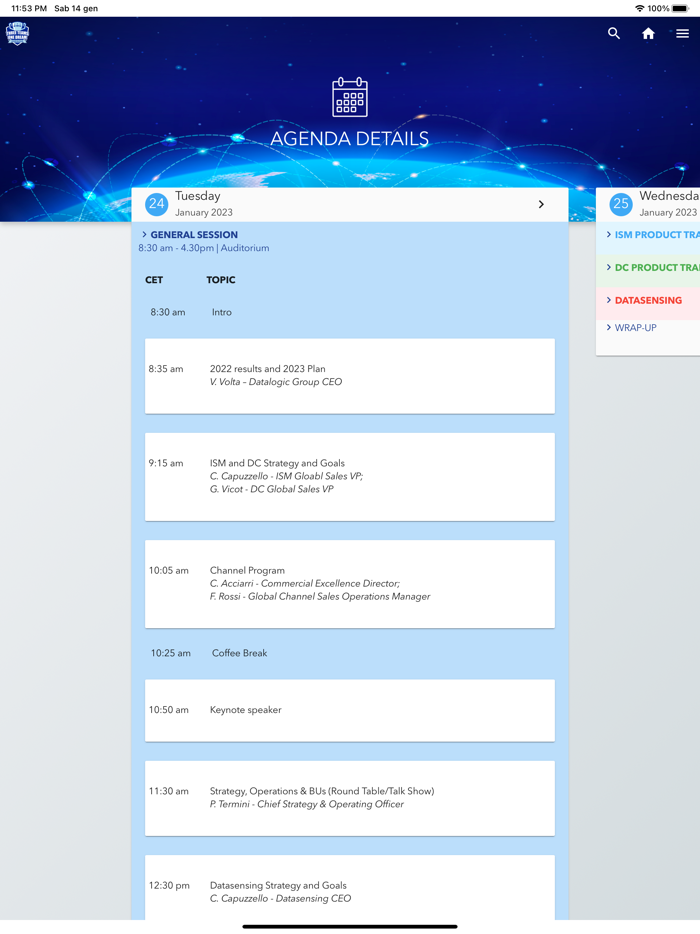Expand Tuesday card with right chevron
This screenshot has width=700, height=934.
pyautogui.click(x=541, y=204)
